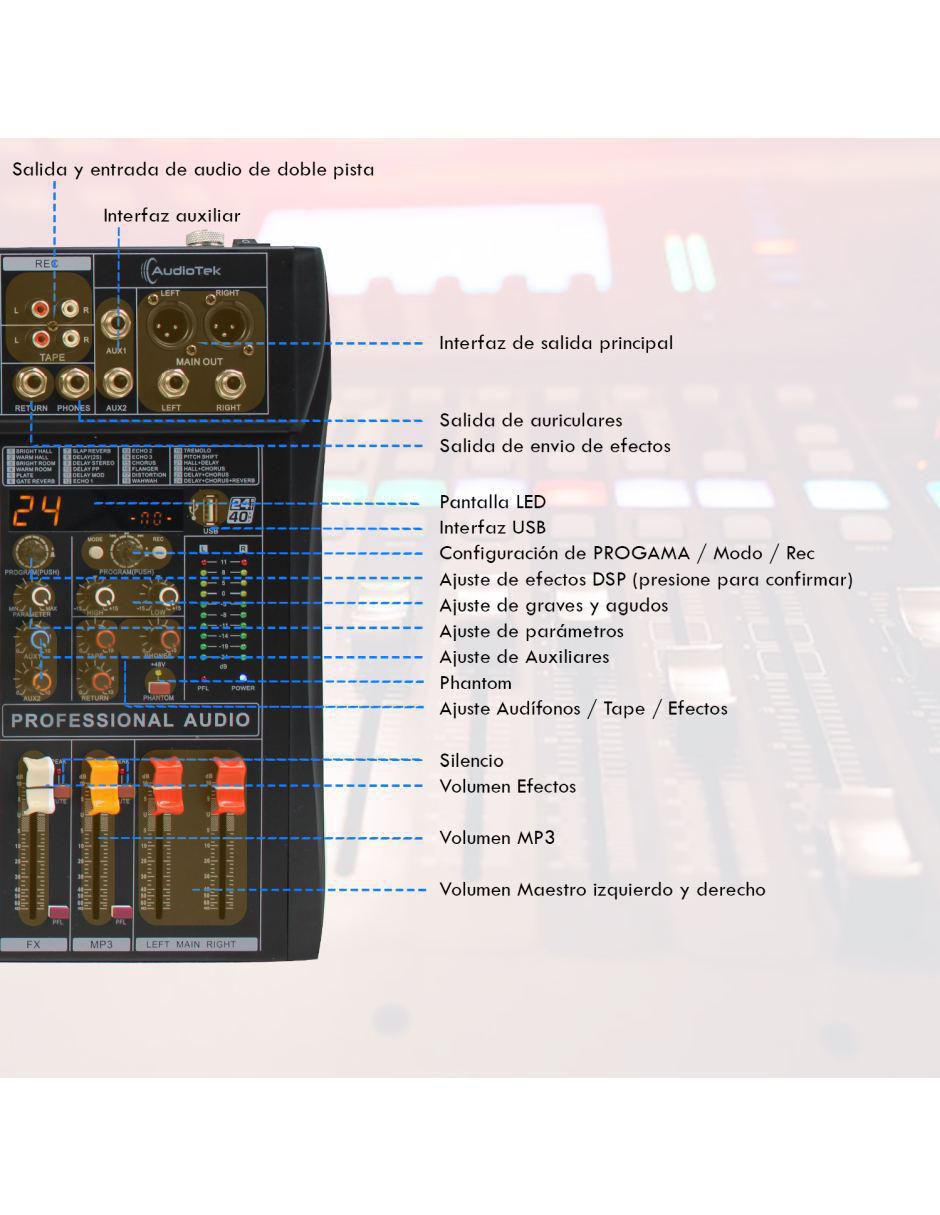The height and width of the screenshot is (1215, 940).
Task: Click the AUX1 jack
Action: (x=117, y=326)
